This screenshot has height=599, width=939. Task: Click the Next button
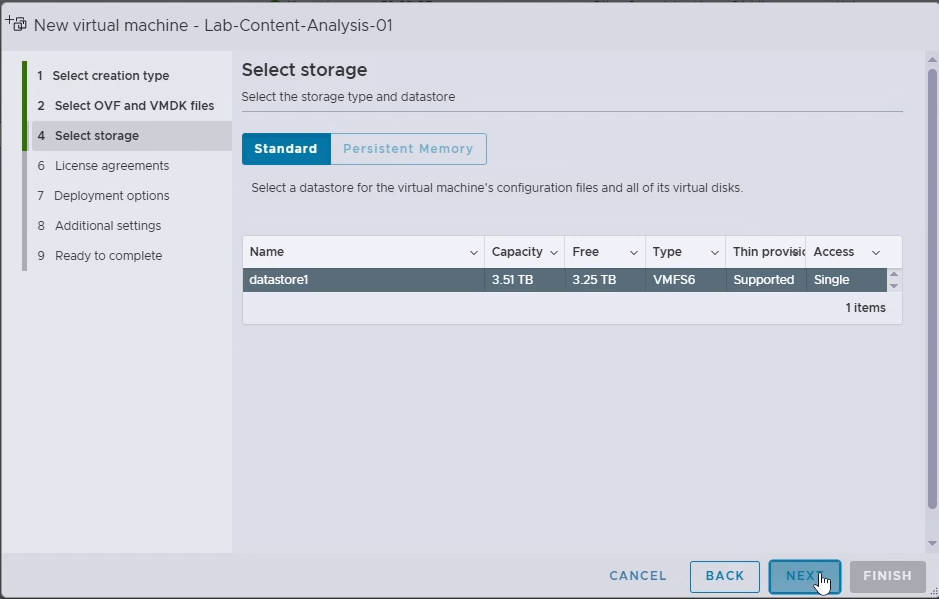click(805, 576)
